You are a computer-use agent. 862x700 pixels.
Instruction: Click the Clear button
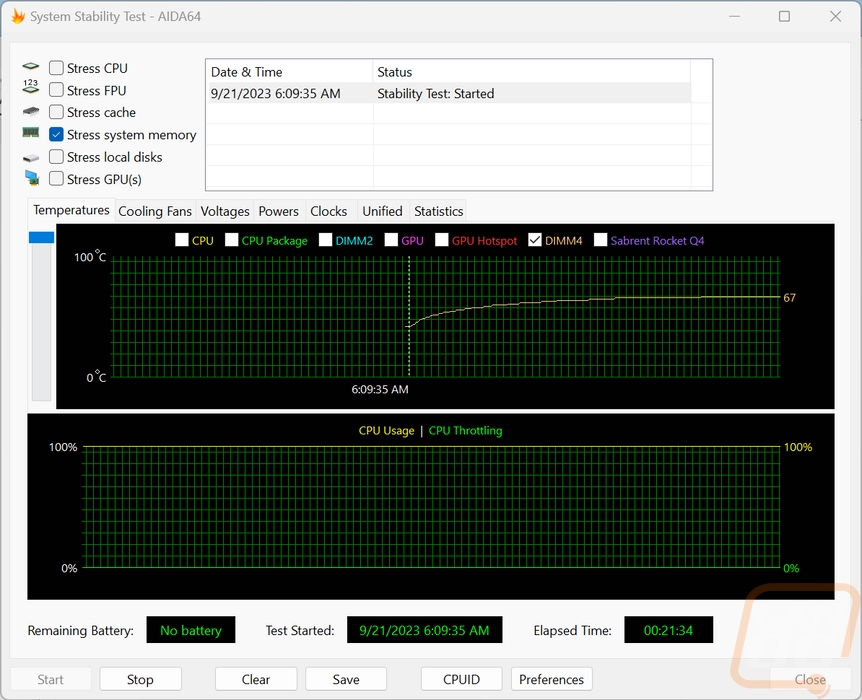[x=256, y=679]
